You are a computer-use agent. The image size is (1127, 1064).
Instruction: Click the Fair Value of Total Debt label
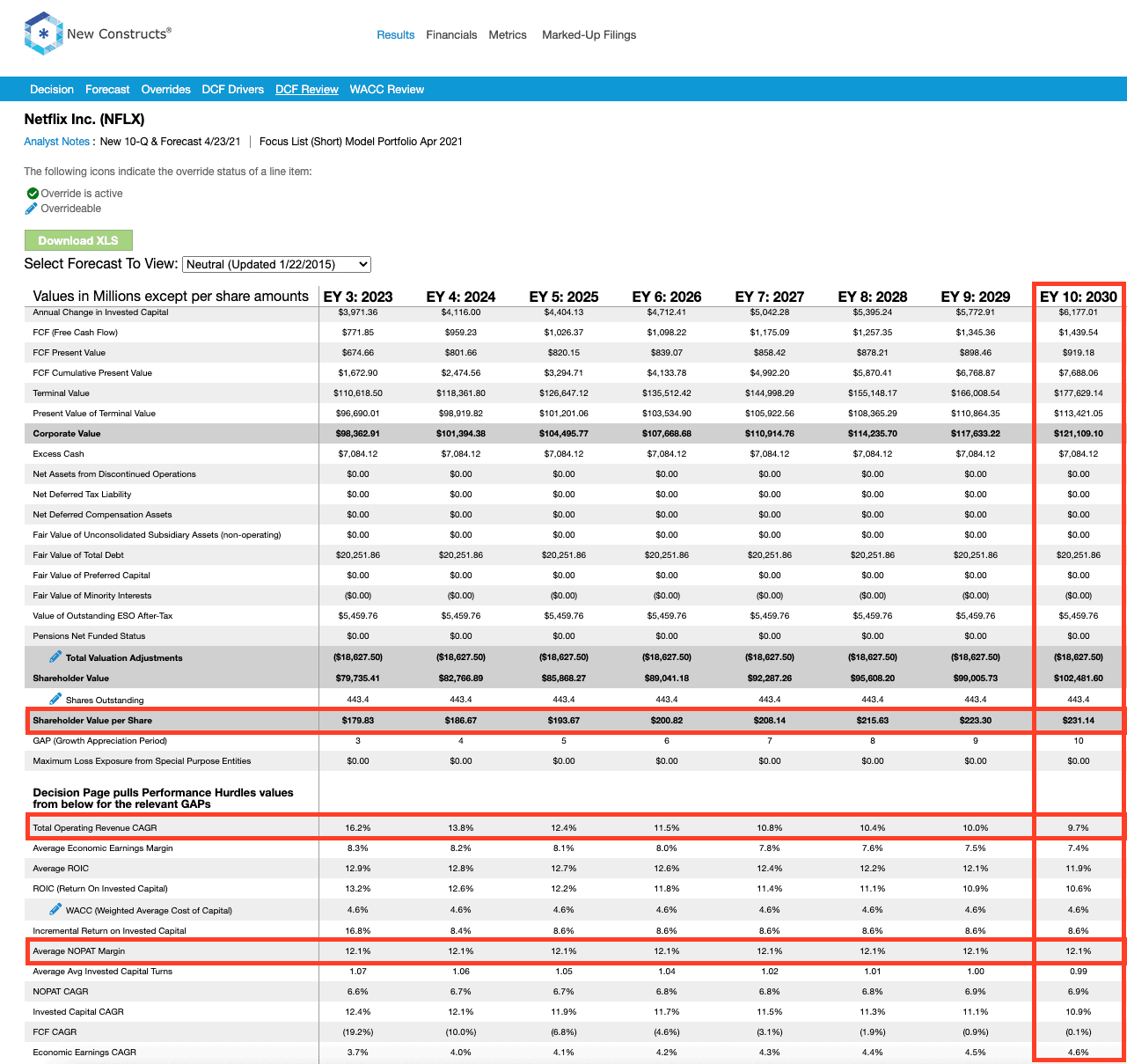[x=78, y=555]
